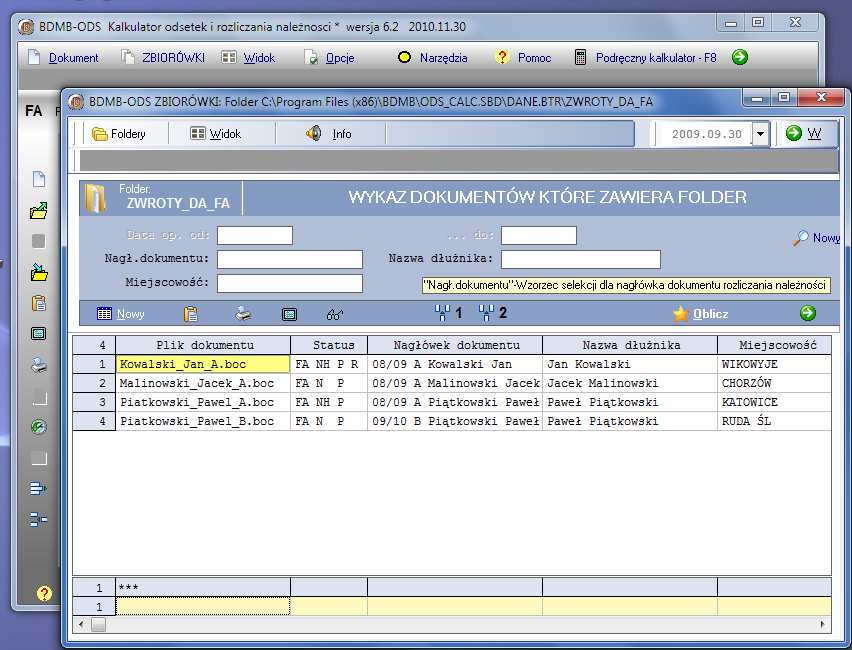Focus the Nazwa dłużnika input field

pos(580,259)
